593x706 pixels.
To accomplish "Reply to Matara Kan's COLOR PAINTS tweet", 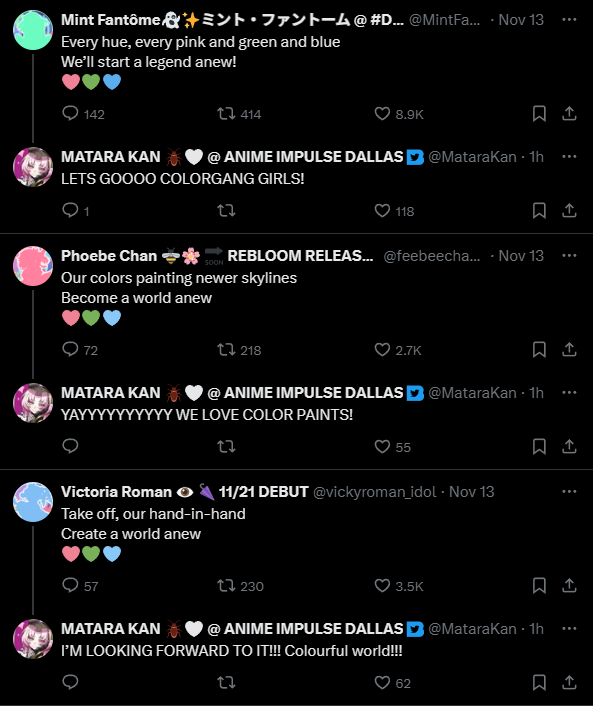I will pyautogui.click(x=70, y=446).
